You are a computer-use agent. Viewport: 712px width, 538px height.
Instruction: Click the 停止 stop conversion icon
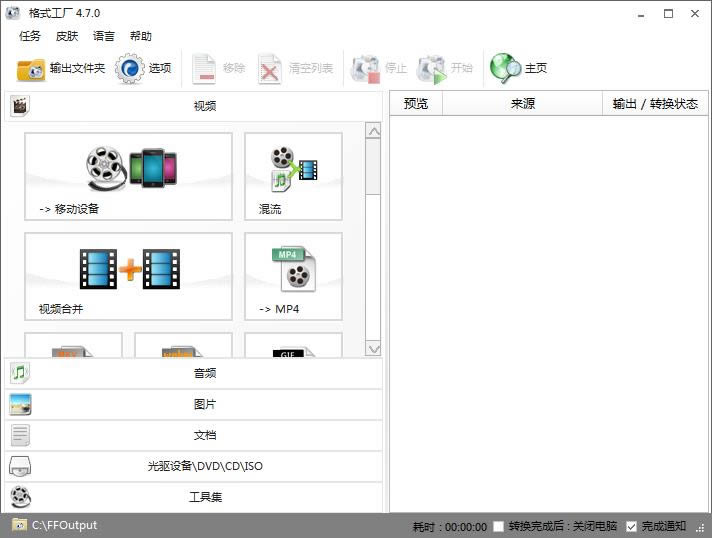tap(365, 69)
